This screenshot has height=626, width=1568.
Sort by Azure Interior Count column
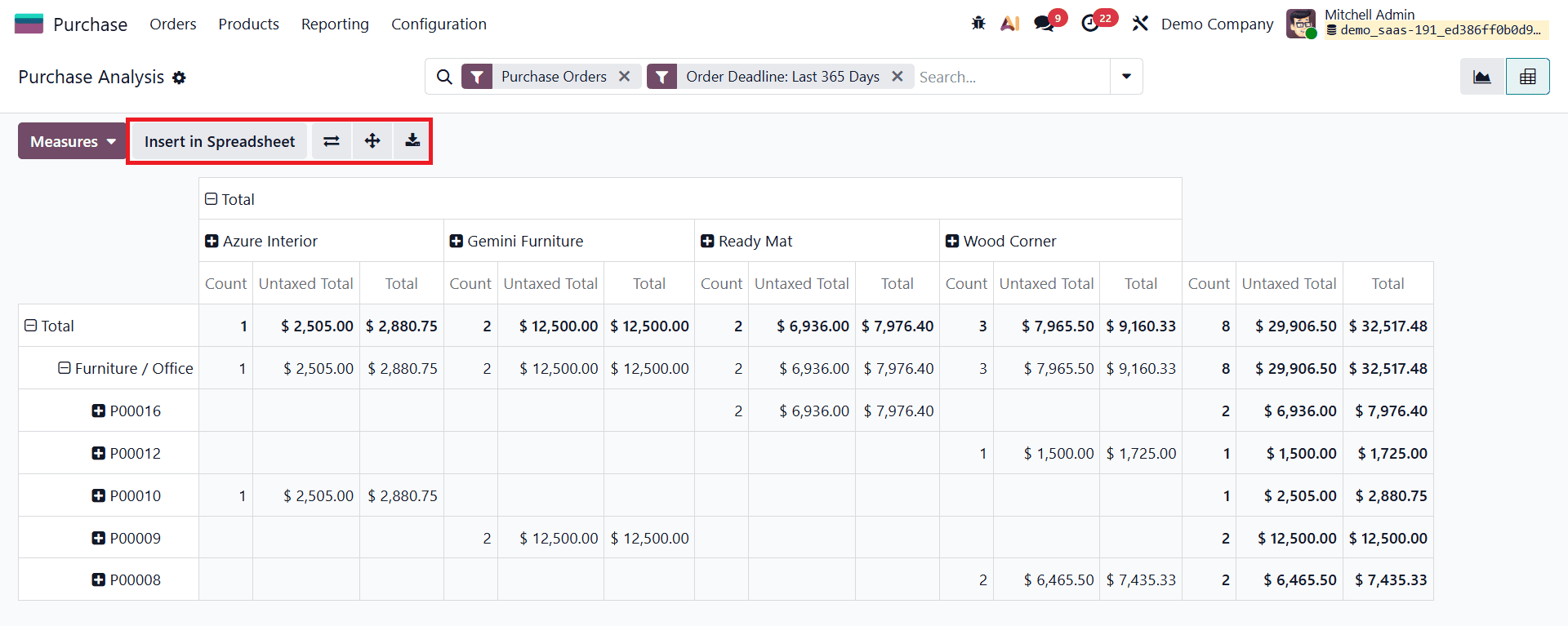click(225, 283)
